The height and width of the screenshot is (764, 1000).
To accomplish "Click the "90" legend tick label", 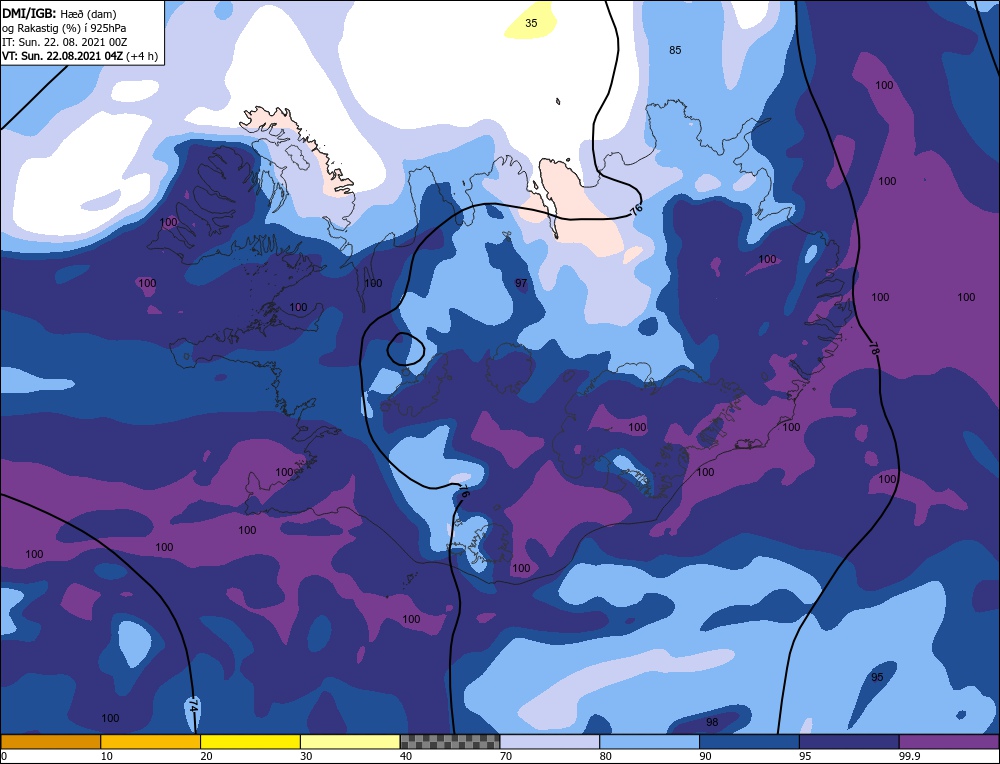I will click(x=705, y=756).
